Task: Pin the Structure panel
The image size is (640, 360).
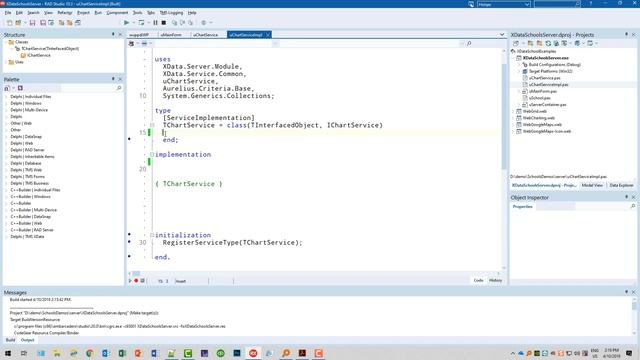Action: 113,35
